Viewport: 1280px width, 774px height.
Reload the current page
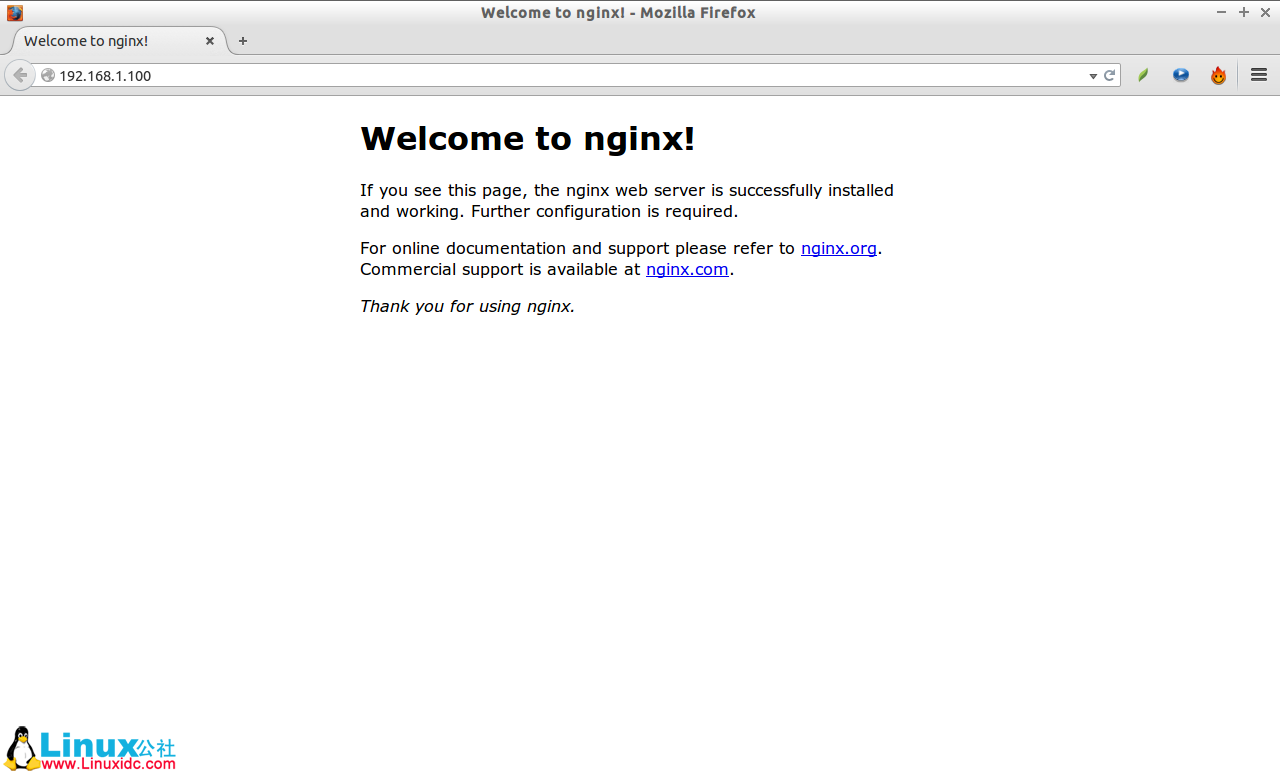coord(1109,75)
